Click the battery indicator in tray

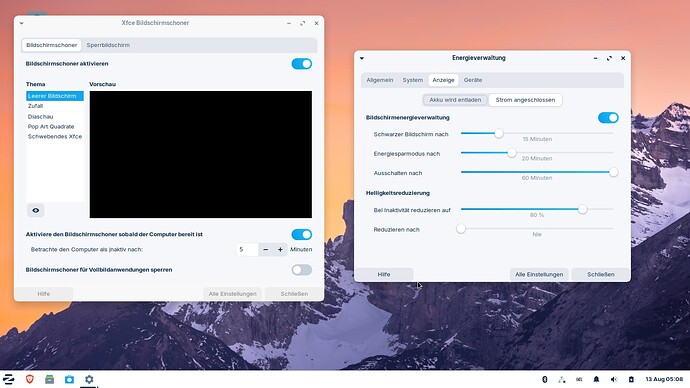[x=631, y=379]
